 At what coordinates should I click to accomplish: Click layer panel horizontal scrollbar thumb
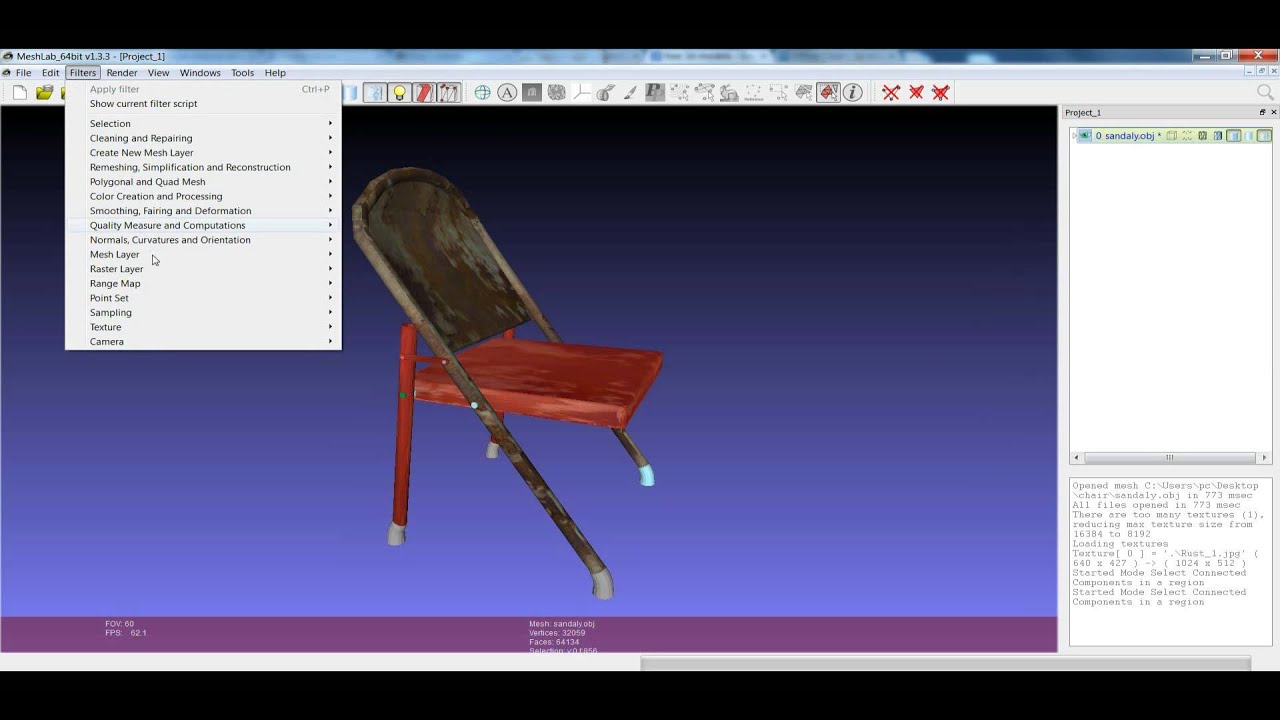point(1169,457)
